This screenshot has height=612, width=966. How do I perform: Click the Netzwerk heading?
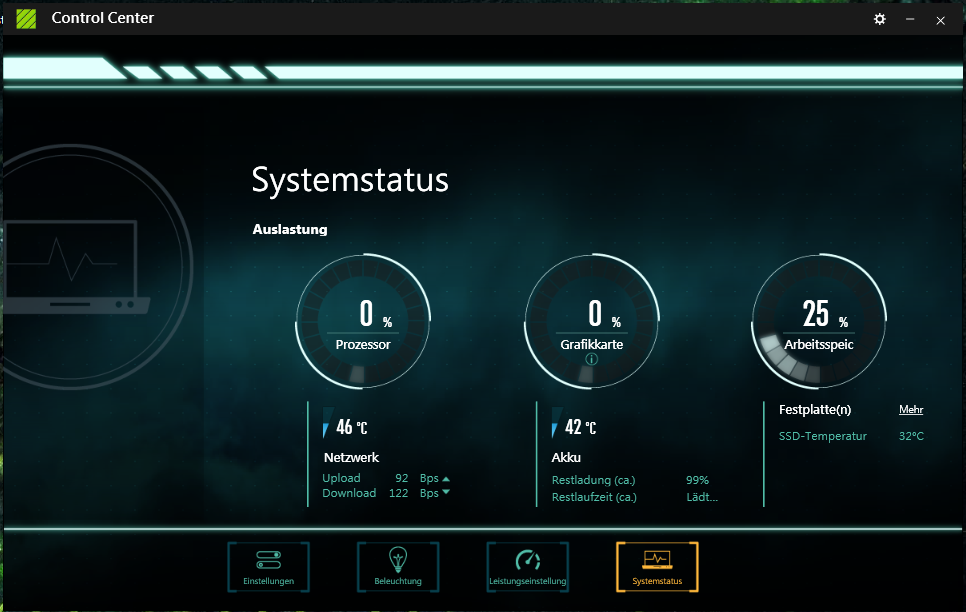pyautogui.click(x=351, y=457)
